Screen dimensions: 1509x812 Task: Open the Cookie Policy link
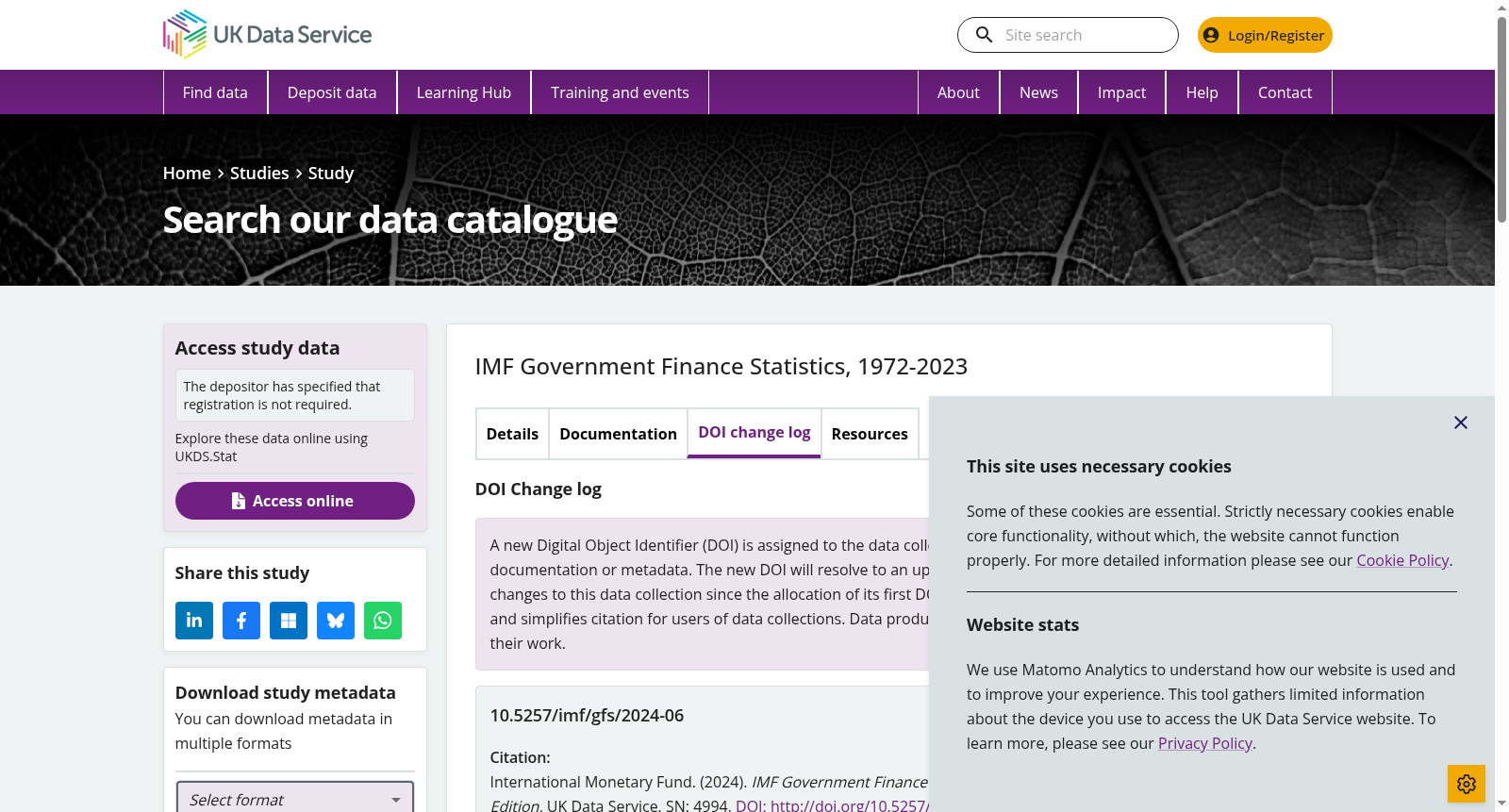point(1402,560)
